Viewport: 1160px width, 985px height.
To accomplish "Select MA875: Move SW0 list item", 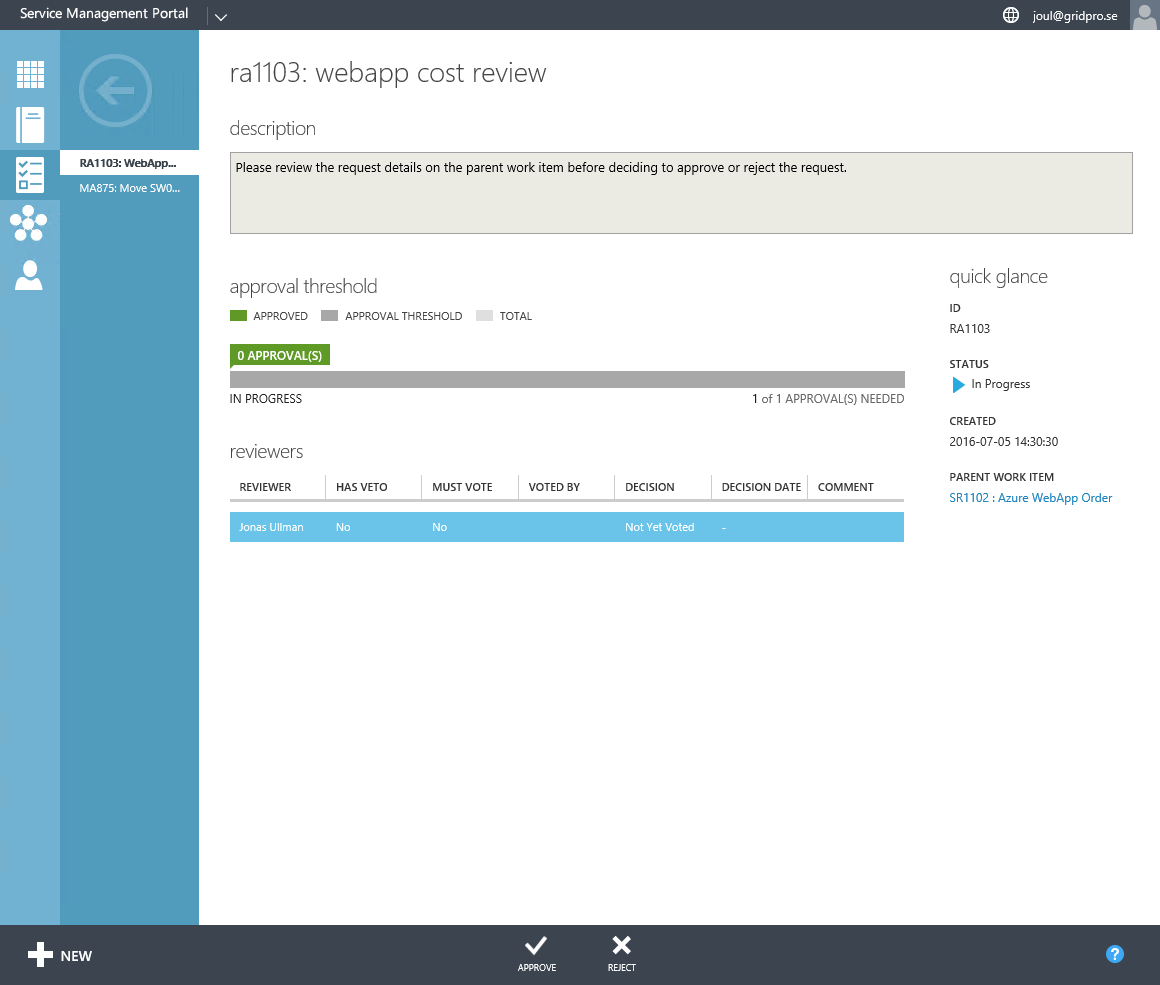I will 129,188.
